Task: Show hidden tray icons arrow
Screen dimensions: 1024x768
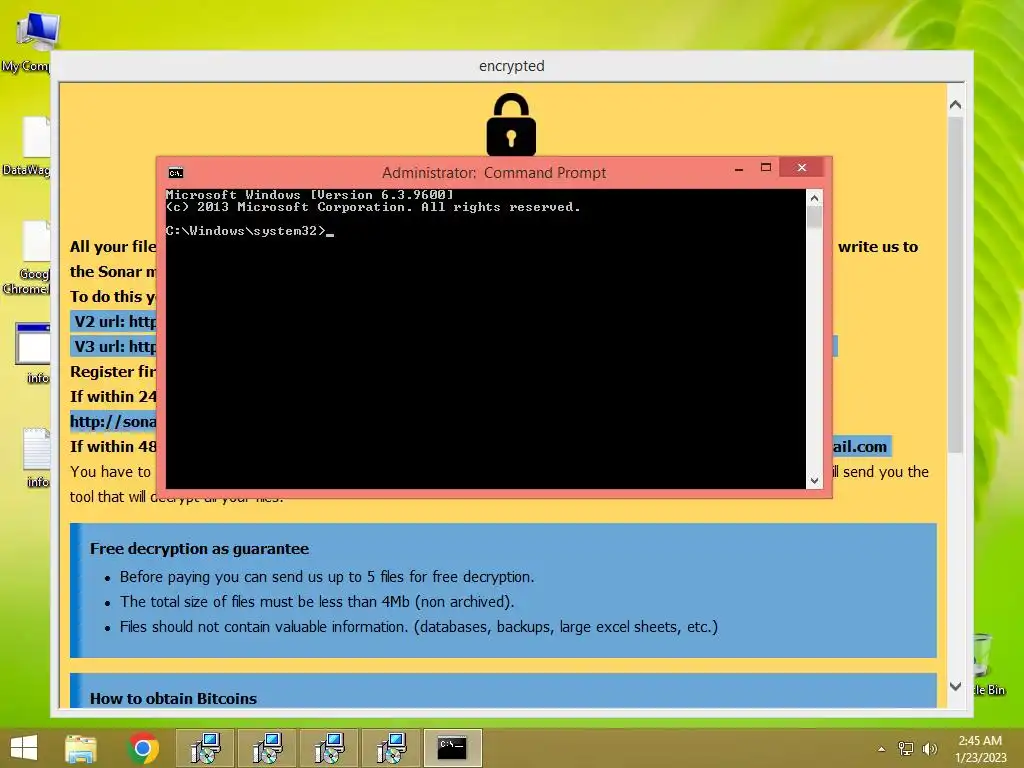Action: [882, 749]
